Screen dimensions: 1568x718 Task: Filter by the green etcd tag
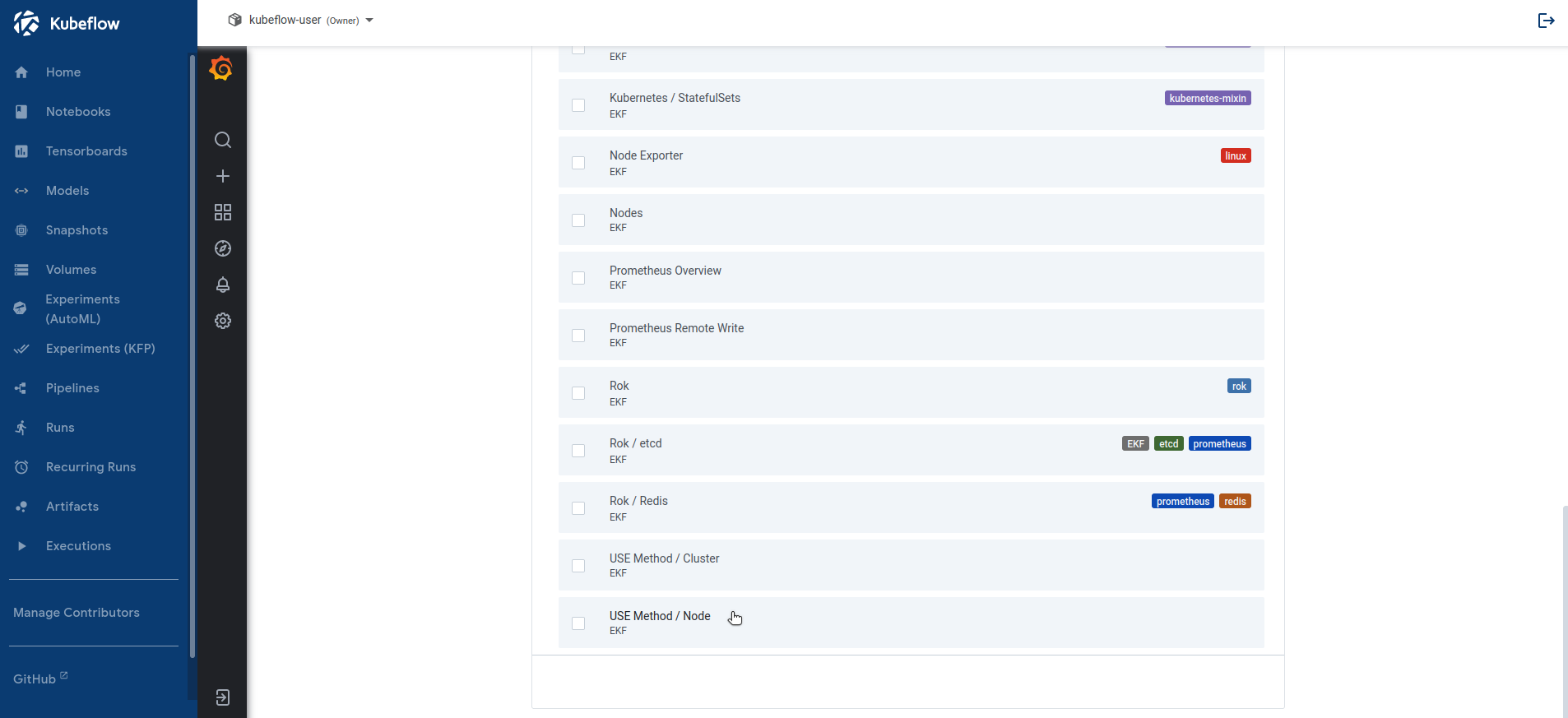point(1168,443)
